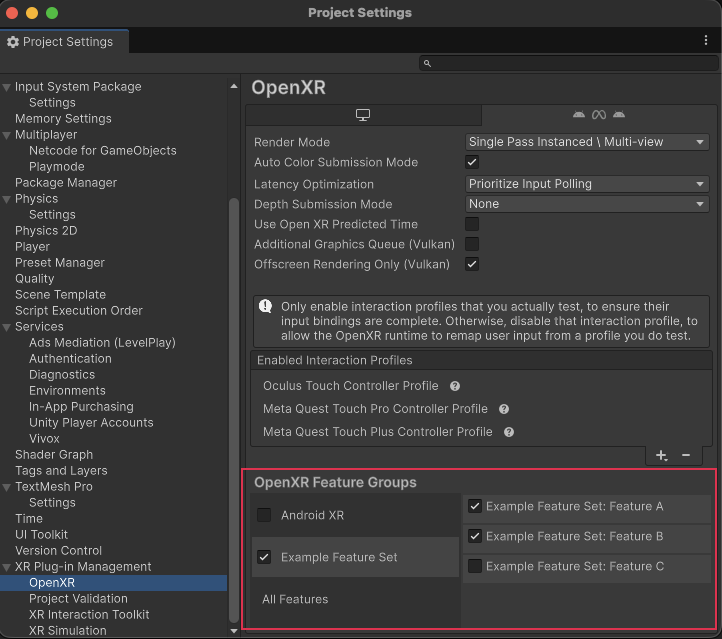Select Vivox service settings
The image size is (722, 639).
click(44, 439)
